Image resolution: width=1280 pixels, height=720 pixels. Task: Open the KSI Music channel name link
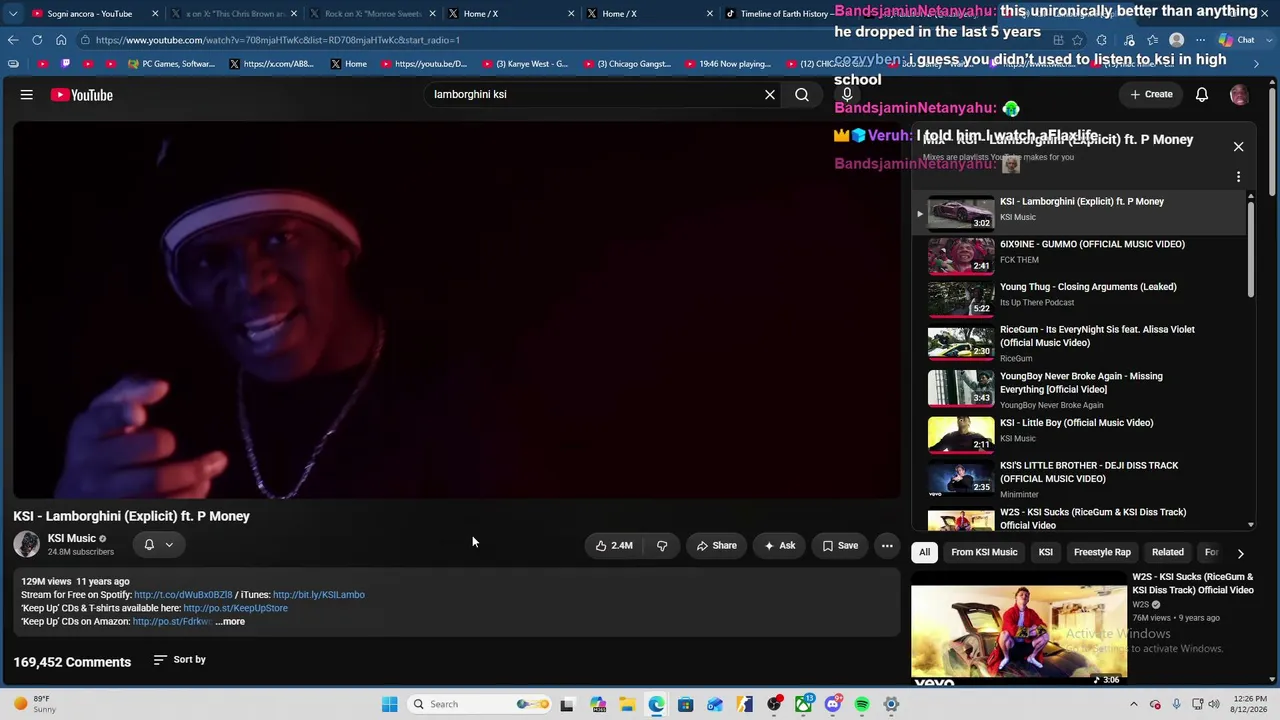pos(72,538)
